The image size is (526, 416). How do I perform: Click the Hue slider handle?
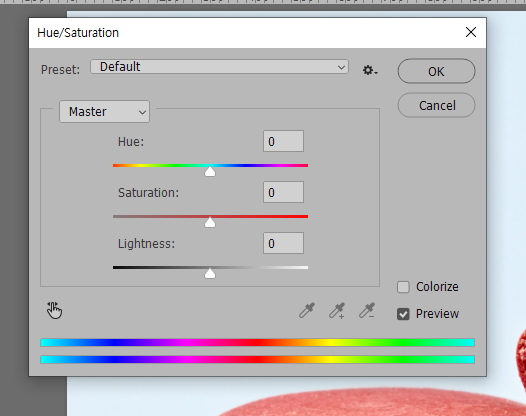pyautogui.click(x=210, y=171)
